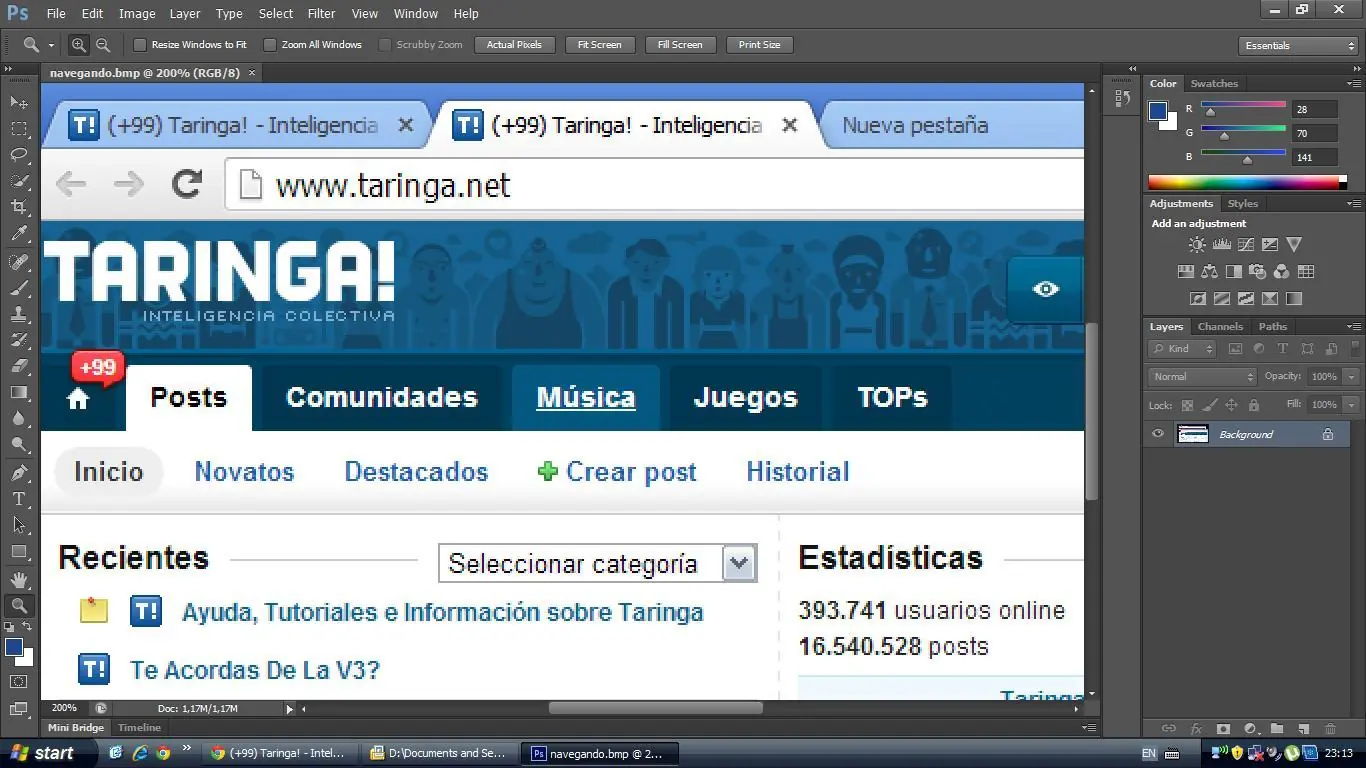
Task: Select the Brush tool
Action: [x=19, y=288]
